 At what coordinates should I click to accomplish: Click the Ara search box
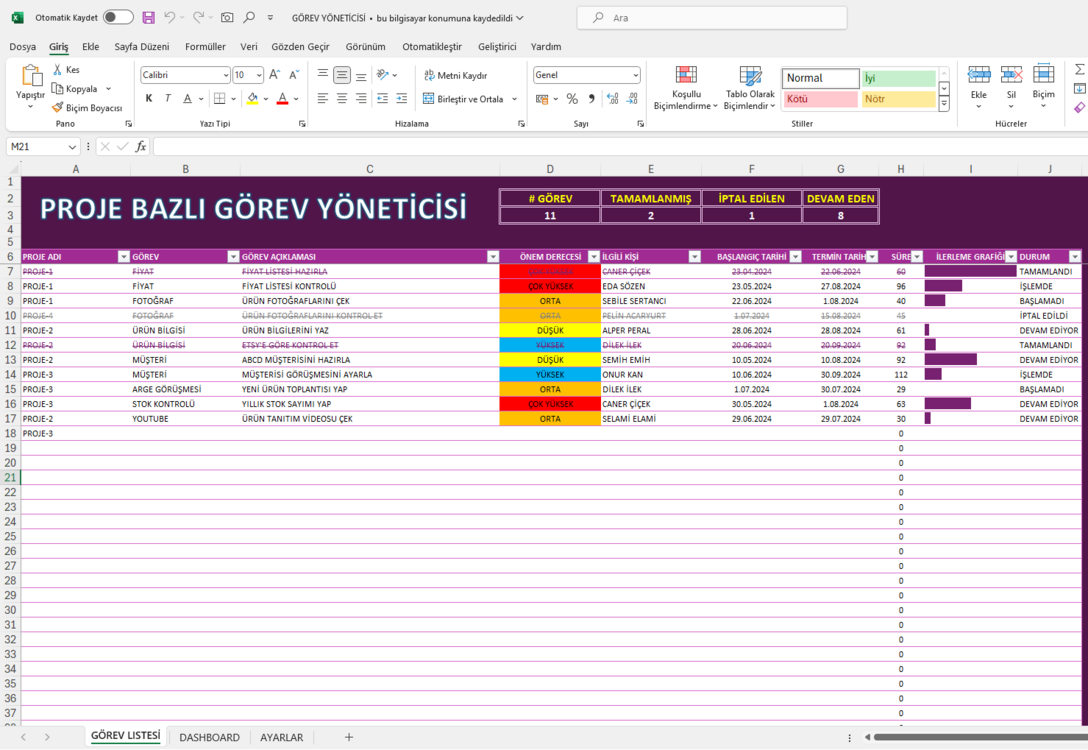(x=712, y=18)
